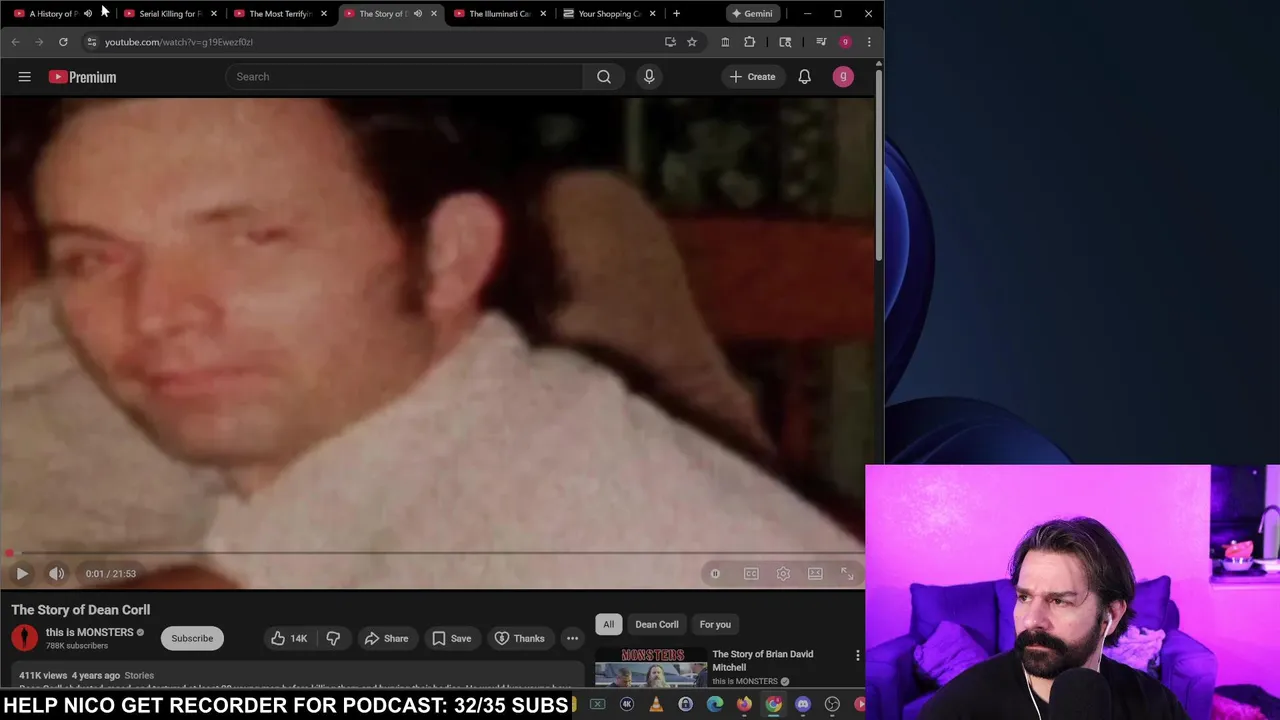Screen dimensions: 1280x720
Task: Go back to the previous page
Action: [x=15, y=42]
